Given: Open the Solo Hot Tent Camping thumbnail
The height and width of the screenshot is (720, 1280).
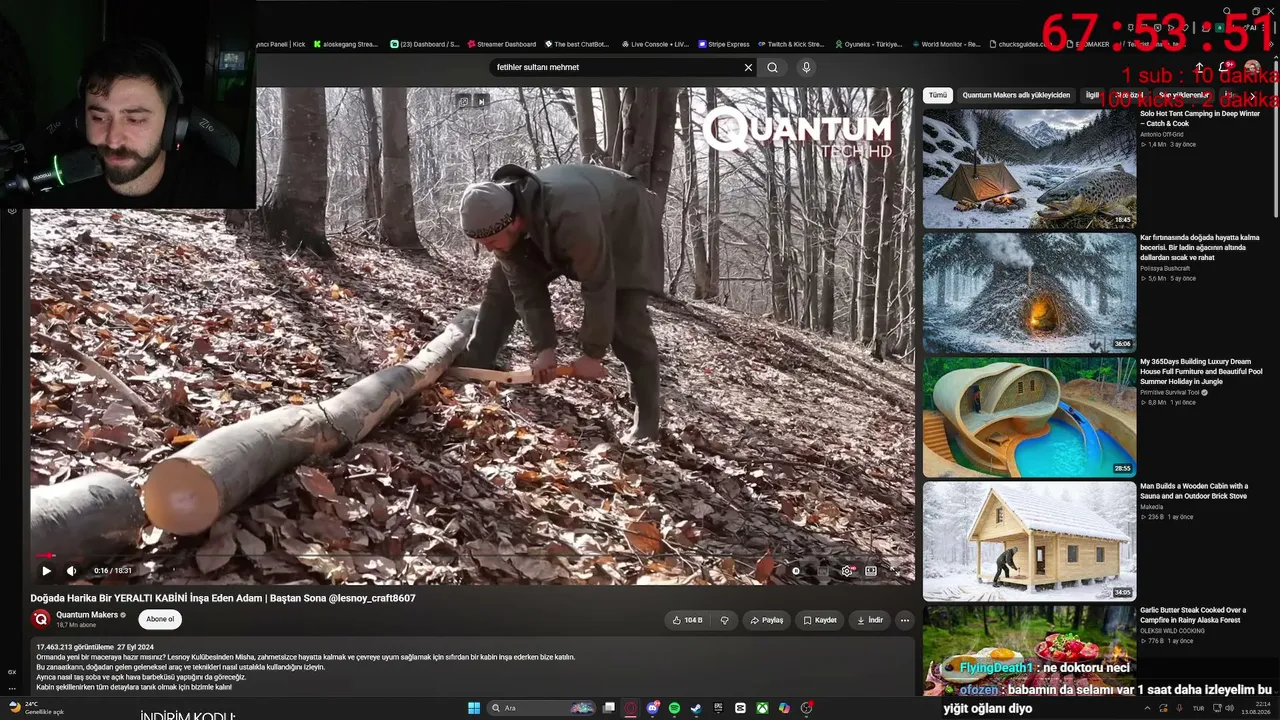Looking at the screenshot, I should click(1029, 168).
